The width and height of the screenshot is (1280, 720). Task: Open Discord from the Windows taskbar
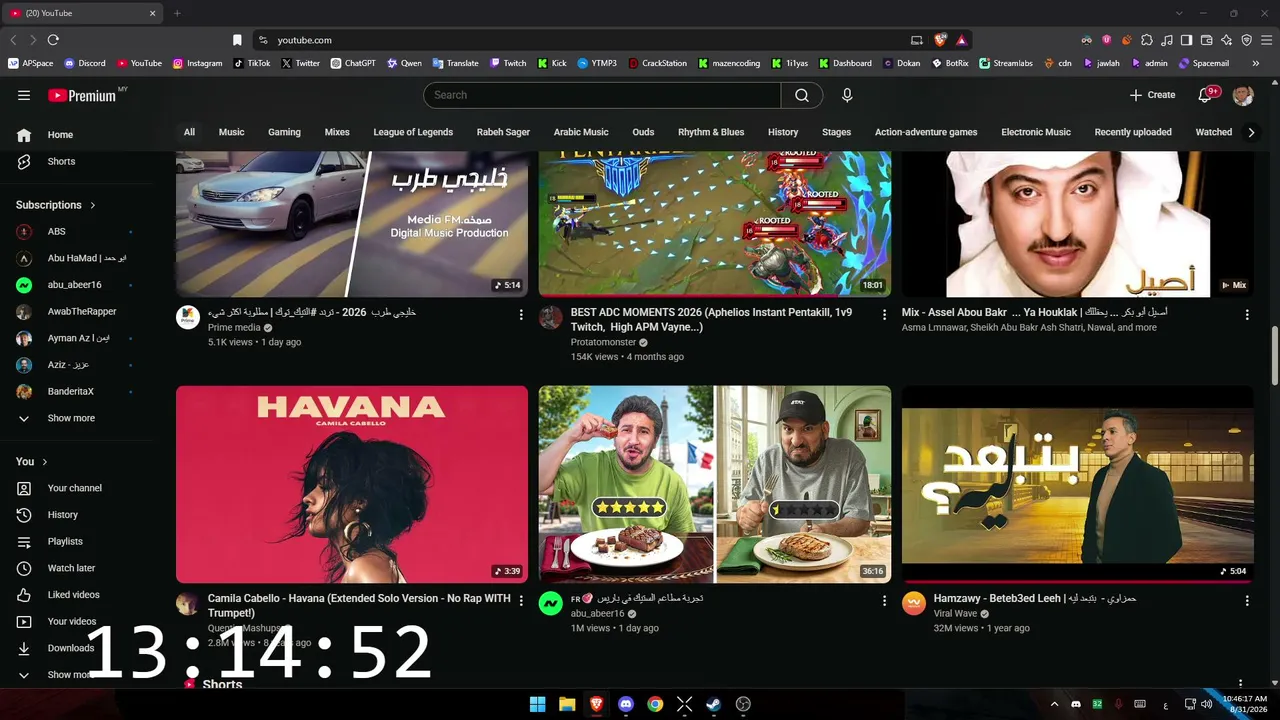pyautogui.click(x=626, y=704)
